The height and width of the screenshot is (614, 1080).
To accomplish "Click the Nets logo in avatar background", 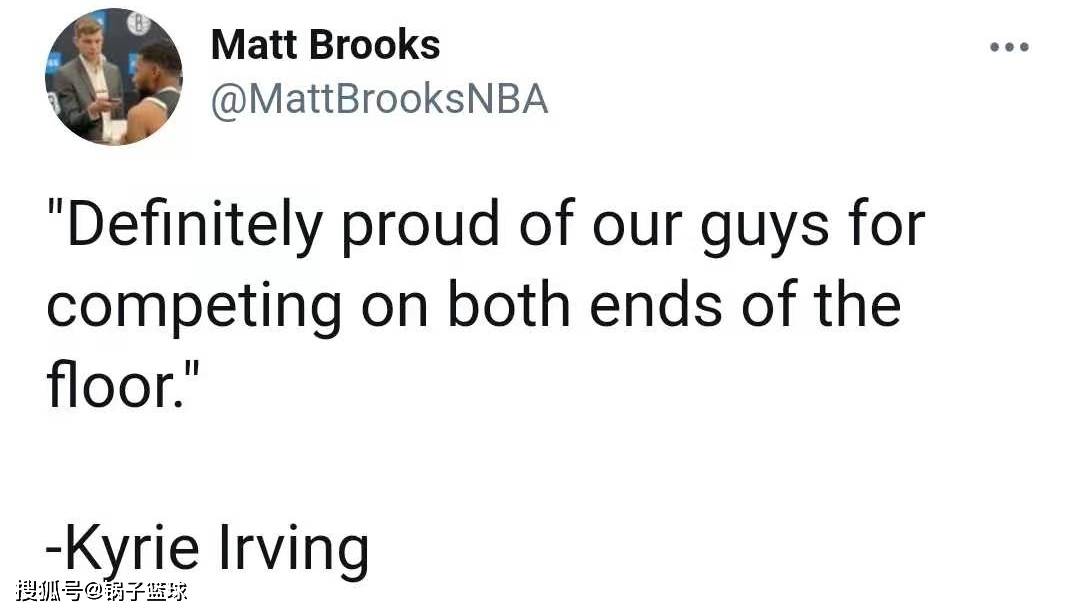I will (x=138, y=24).
